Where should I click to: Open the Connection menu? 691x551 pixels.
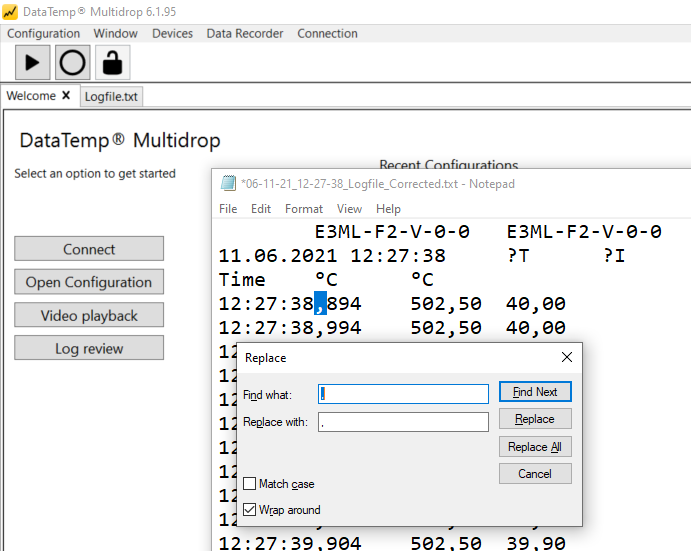click(x=327, y=34)
